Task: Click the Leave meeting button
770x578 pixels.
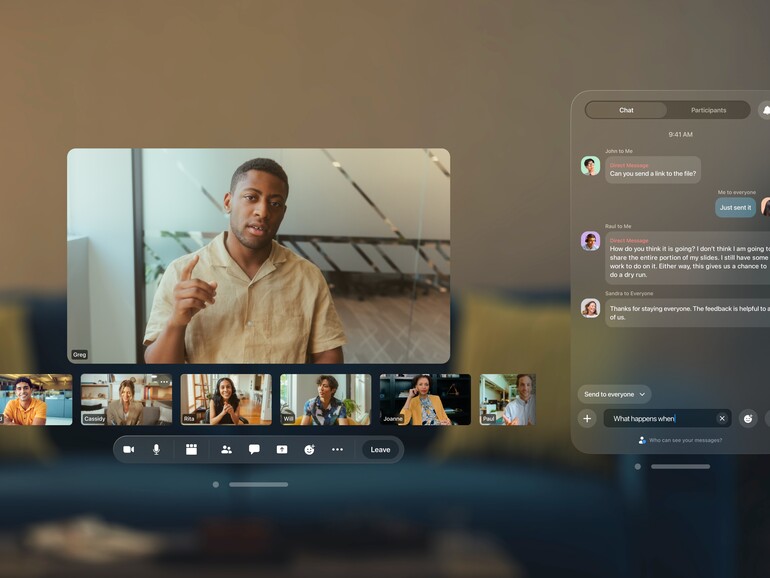Action: tap(381, 450)
